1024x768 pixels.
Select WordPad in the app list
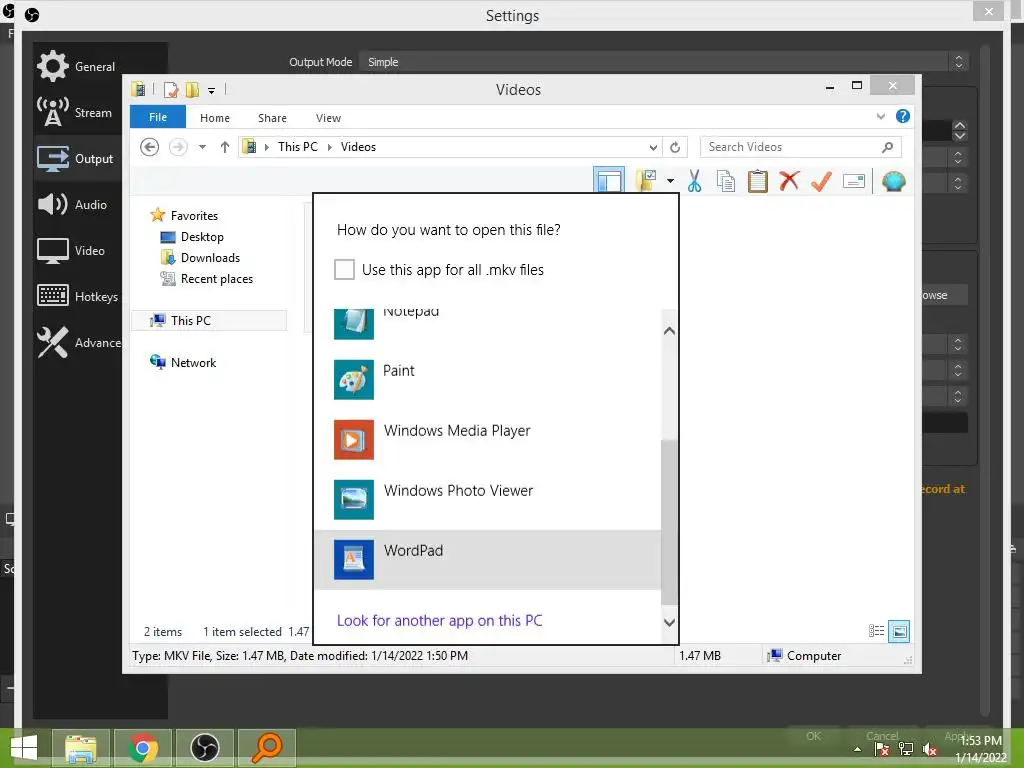tap(487, 560)
